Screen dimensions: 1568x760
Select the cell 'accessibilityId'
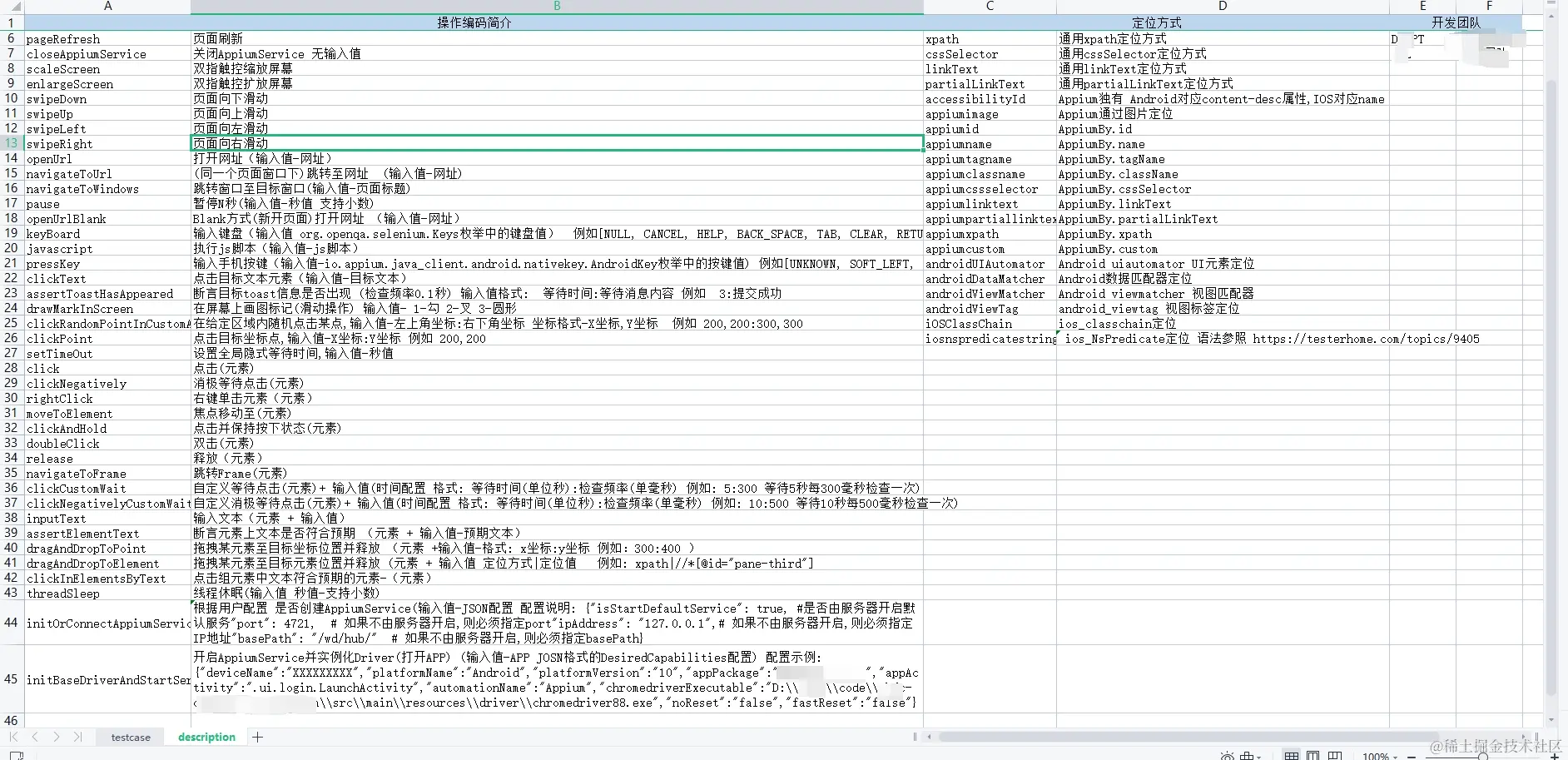(x=990, y=98)
